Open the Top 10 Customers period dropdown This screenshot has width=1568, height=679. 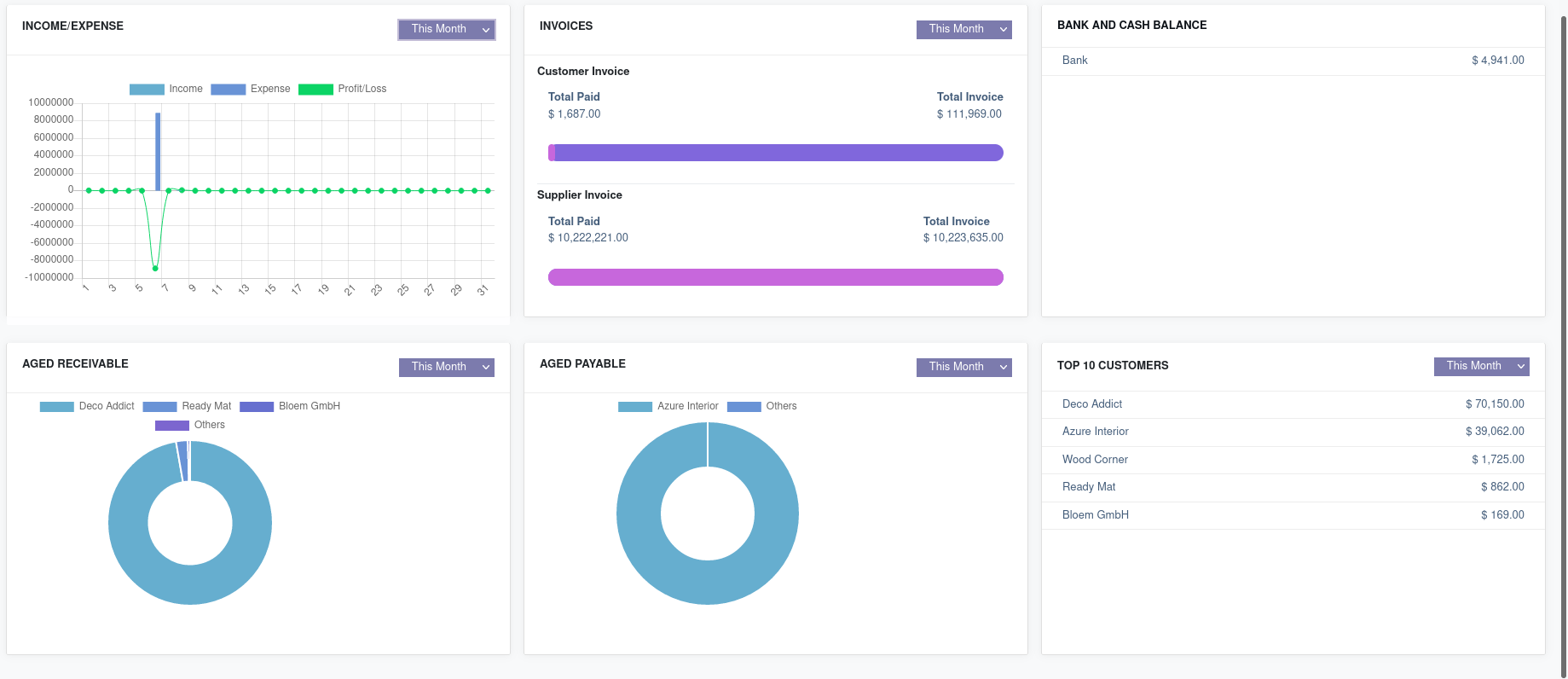click(1481, 366)
